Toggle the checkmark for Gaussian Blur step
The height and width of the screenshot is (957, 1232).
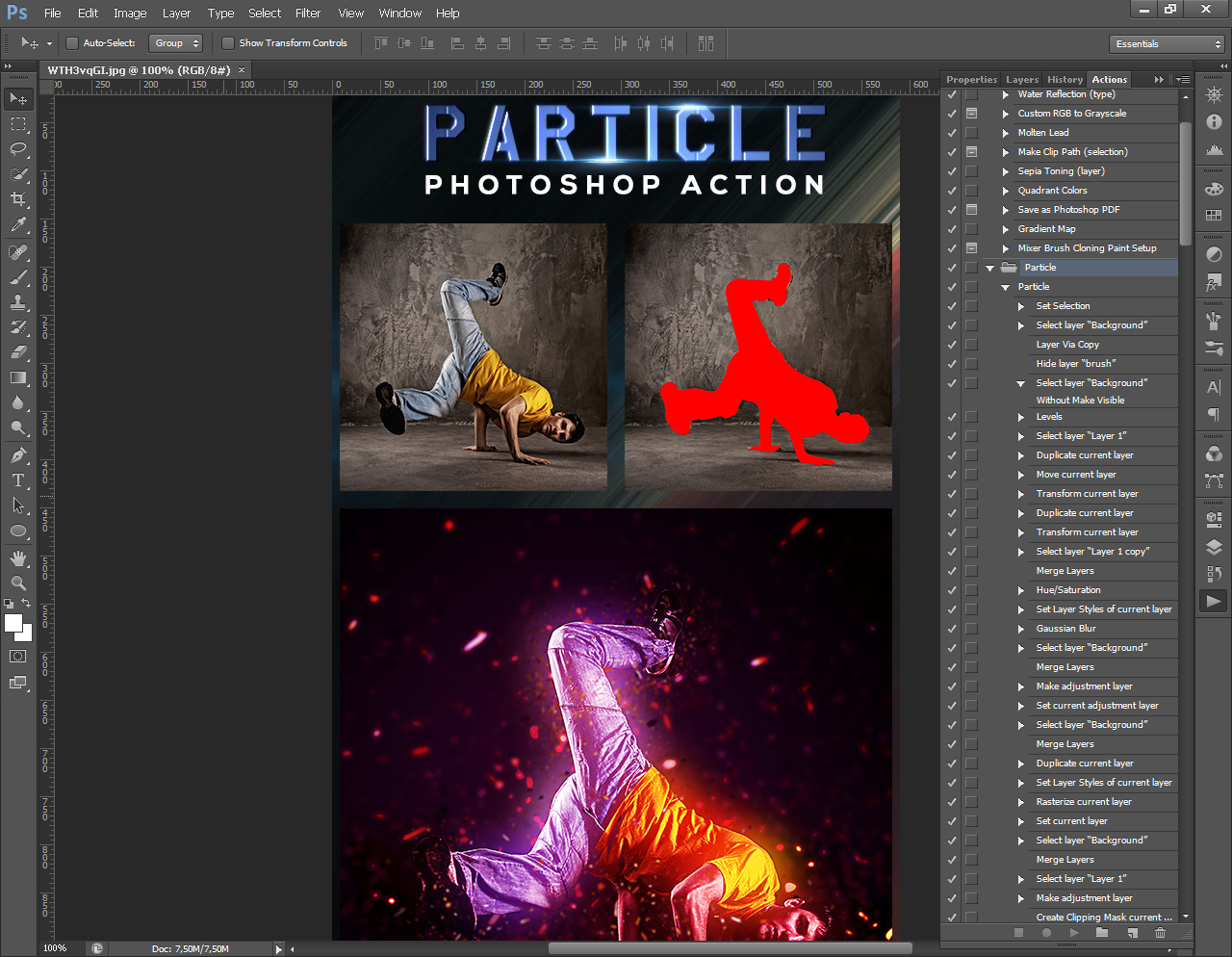point(952,629)
